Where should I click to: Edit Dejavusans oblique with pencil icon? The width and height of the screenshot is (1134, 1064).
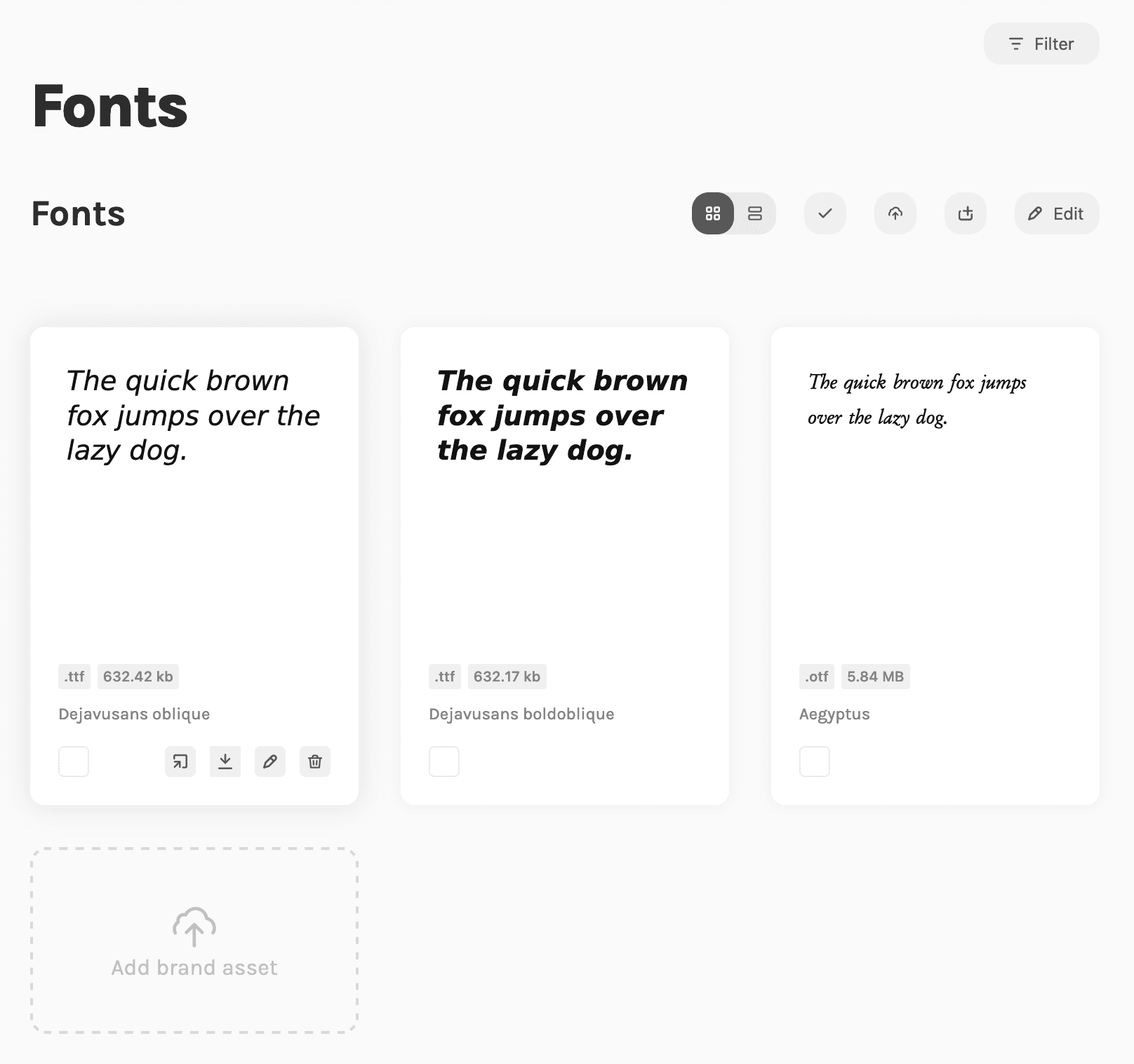pos(270,762)
